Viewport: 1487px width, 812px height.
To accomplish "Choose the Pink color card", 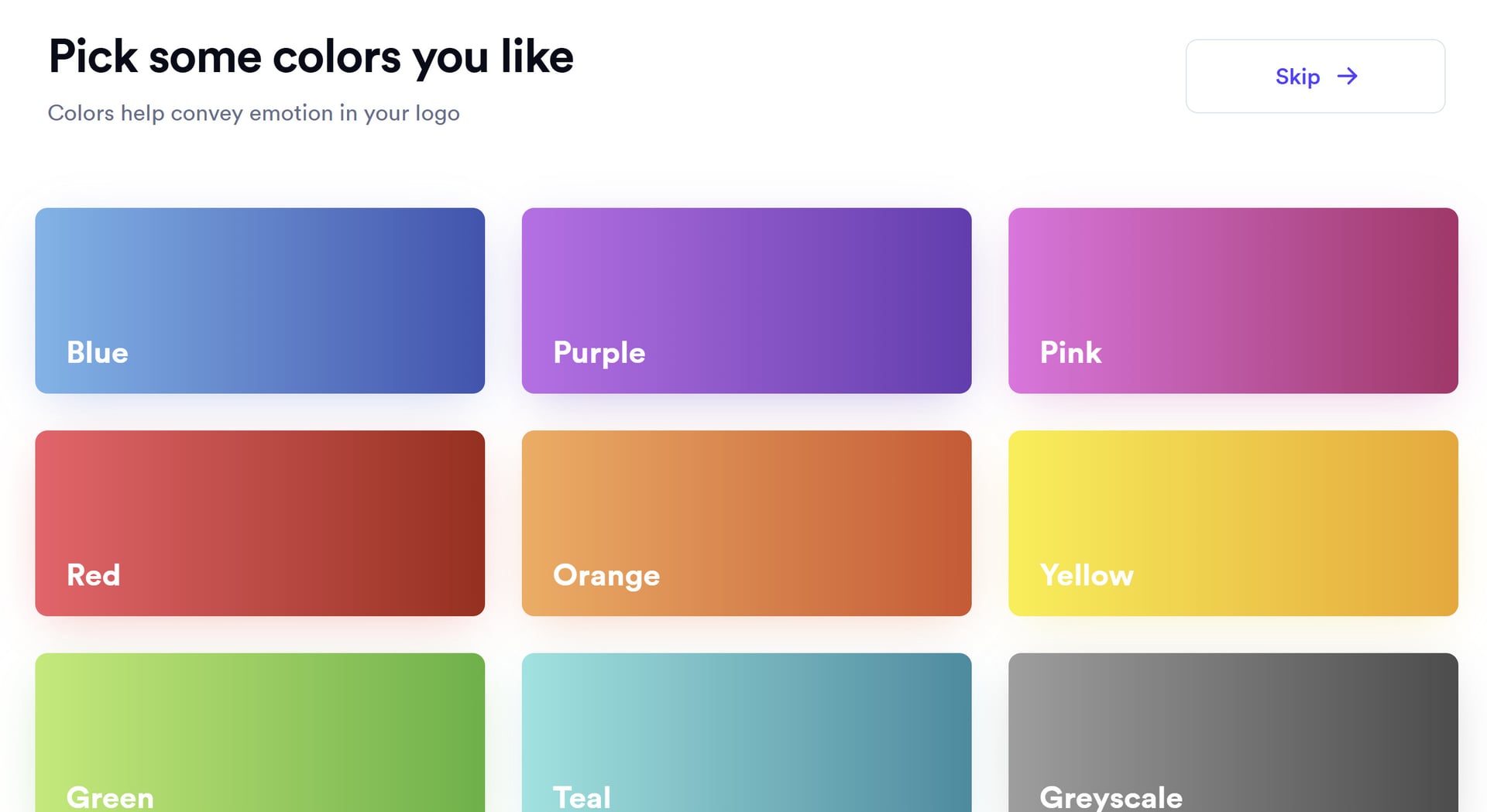I will (1233, 286).
